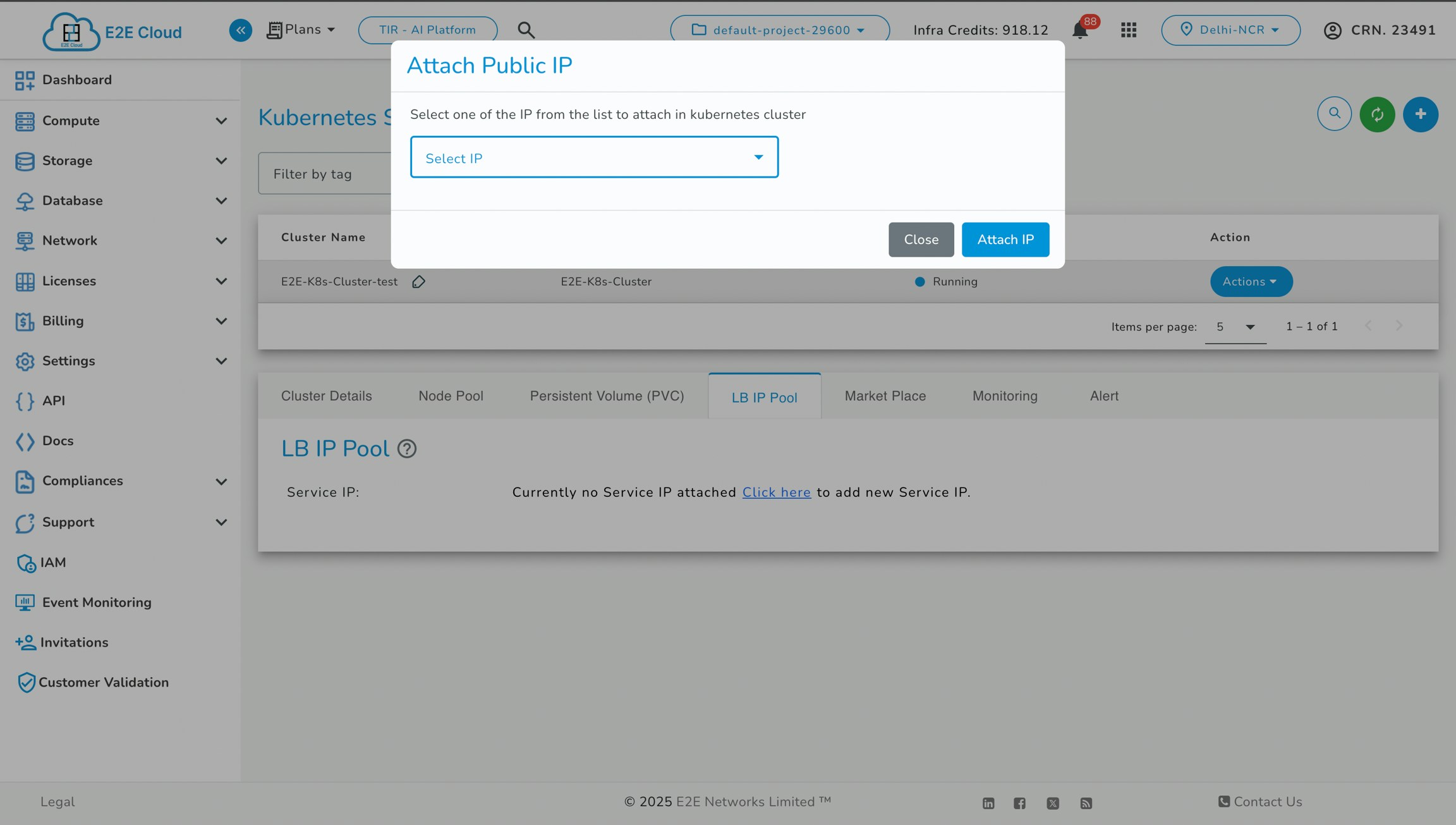Open the Plans dropdown menu
This screenshot has width=1456, height=825.
(x=301, y=30)
